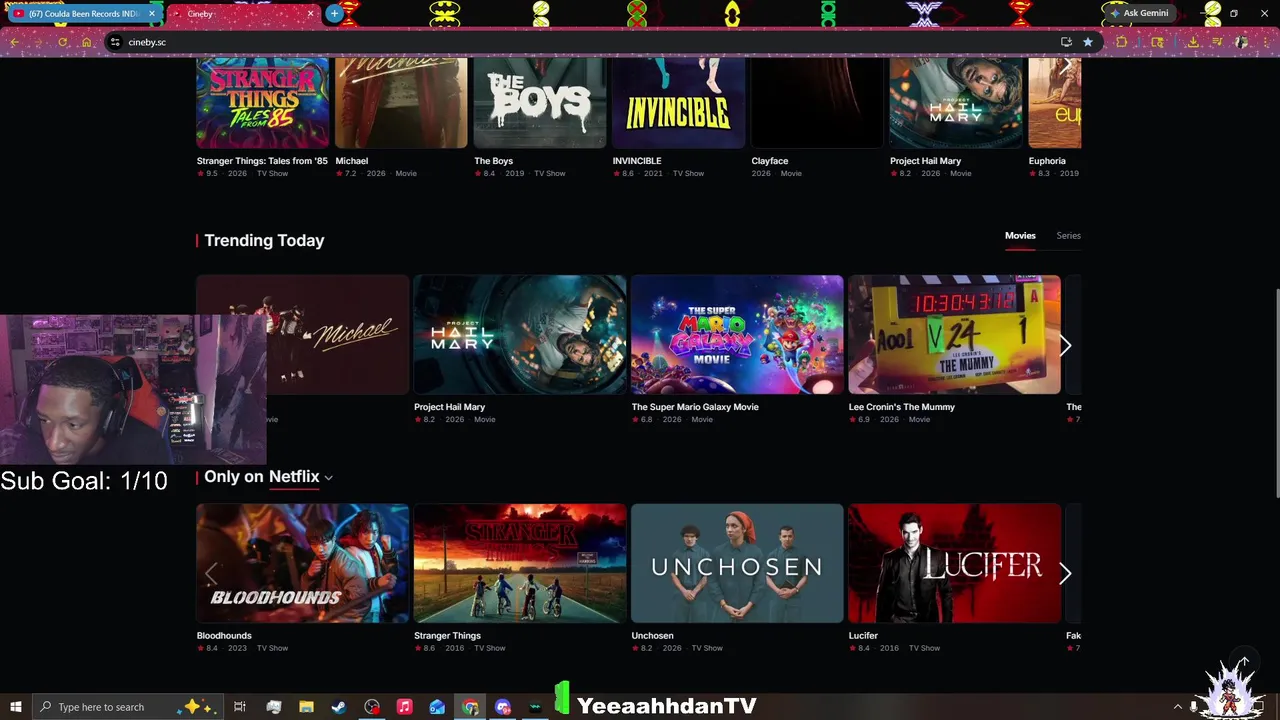Bookmark this page with the star icon
The height and width of the screenshot is (720, 1280).
tap(1088, 42)
